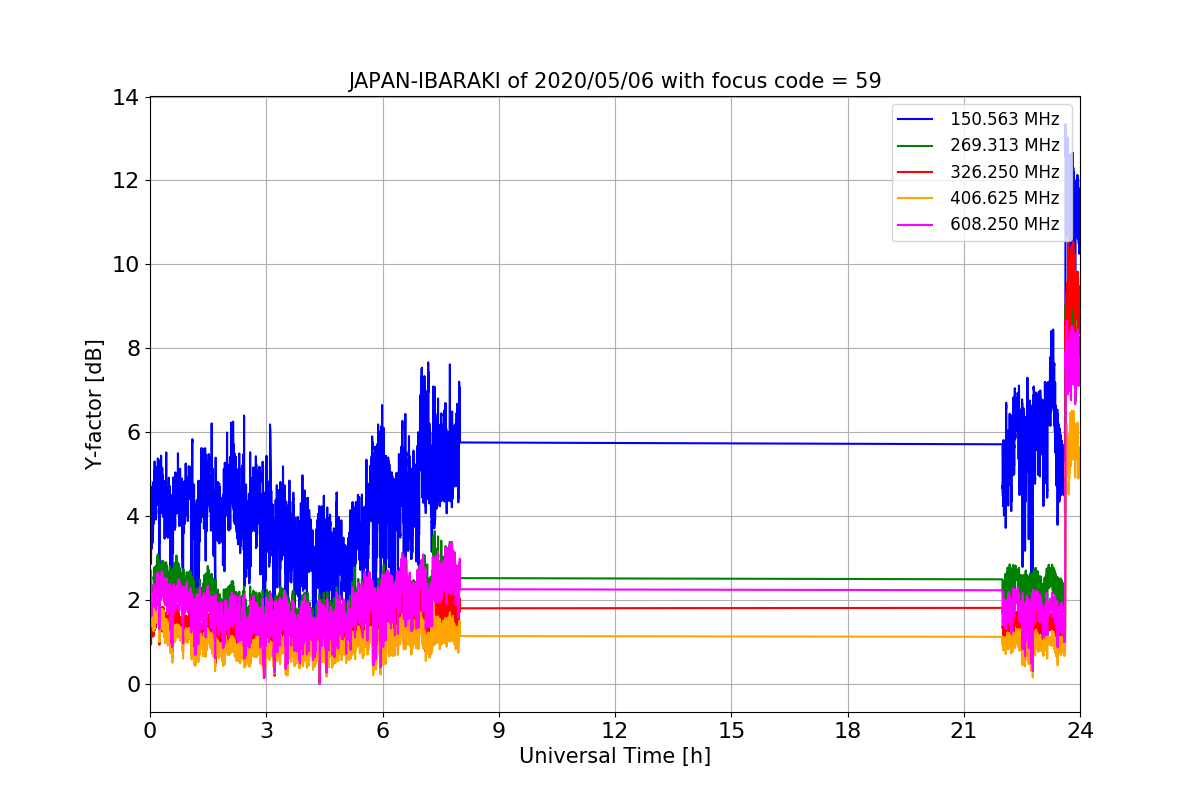This screenshot has width=1200, height=800.
Task: Click the 269.313 MHz legend label
Action: click(1004, 146)
